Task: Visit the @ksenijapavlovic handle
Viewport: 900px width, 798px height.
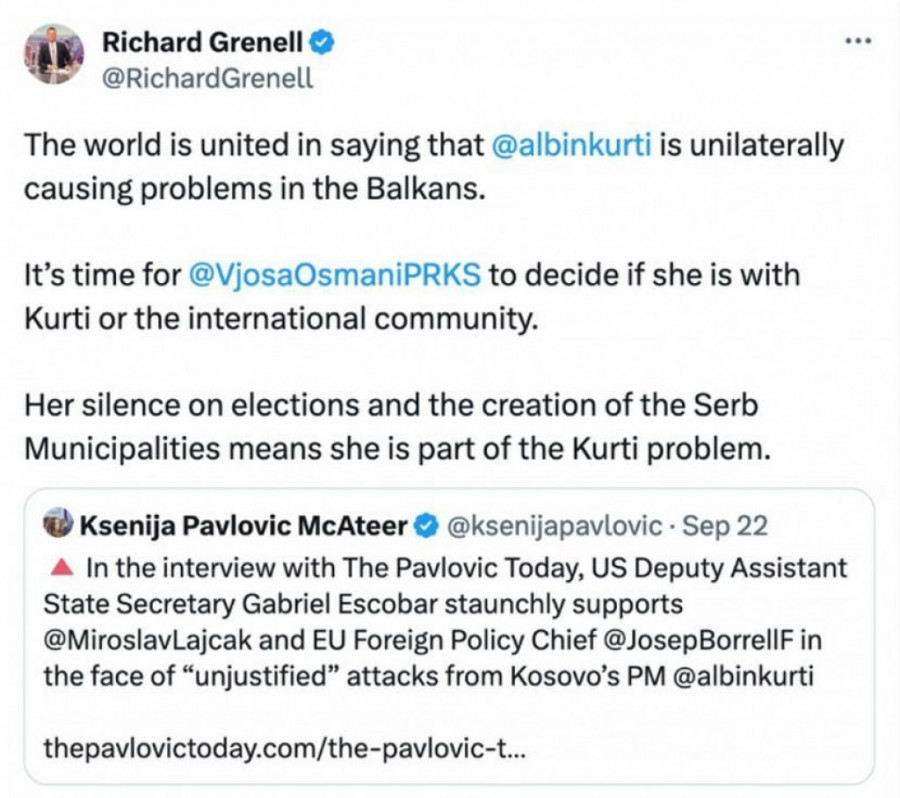Action: coord(551,524)
